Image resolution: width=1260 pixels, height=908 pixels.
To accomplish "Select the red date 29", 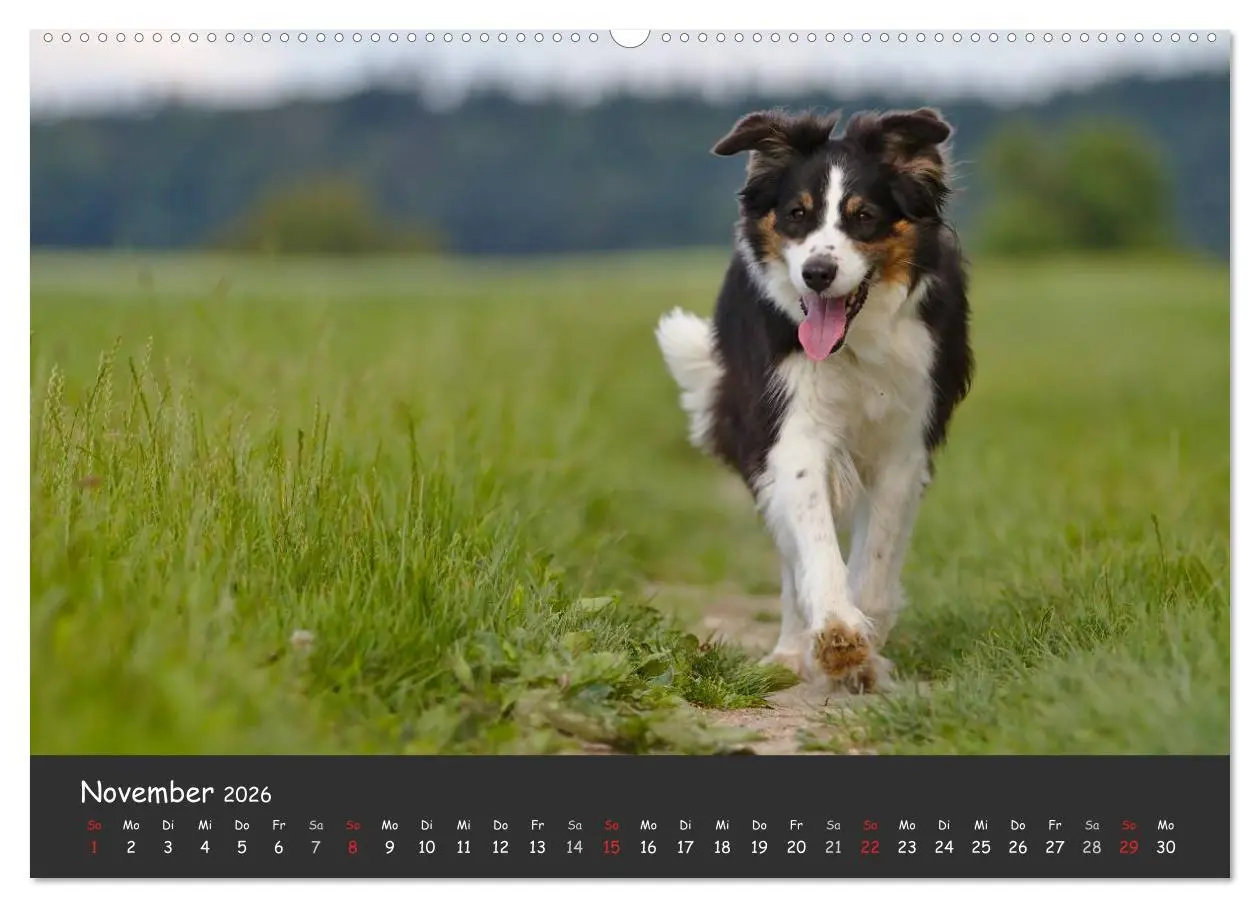I will coord(1130,846).
